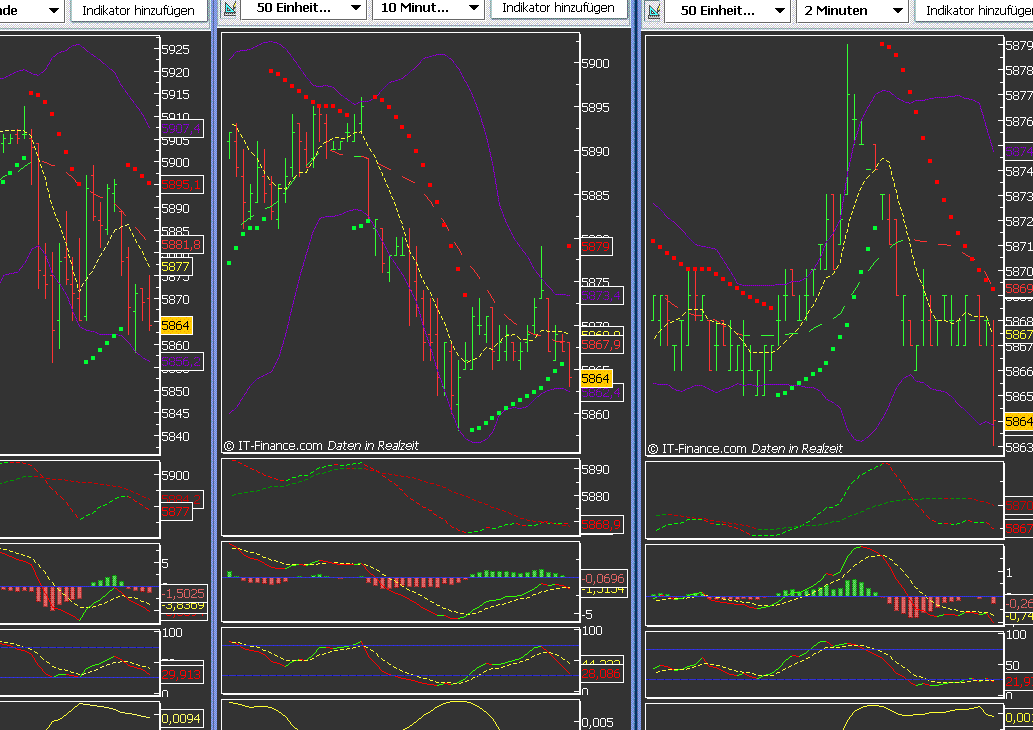Click the drawing tools icon of the 2-minute chart
1033x730 pixels.
654,11
